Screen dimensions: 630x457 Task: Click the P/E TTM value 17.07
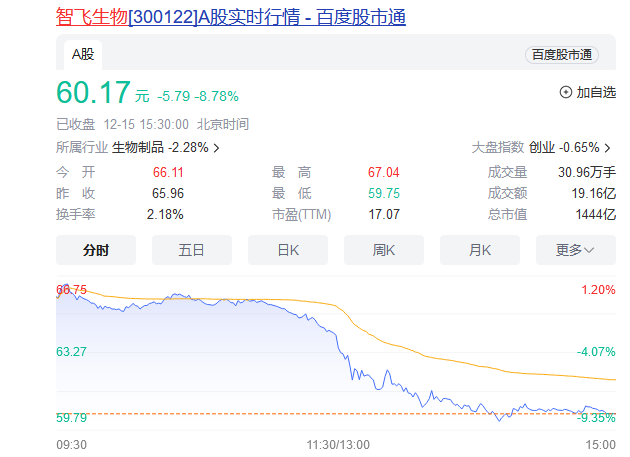[x=384, y=214]
